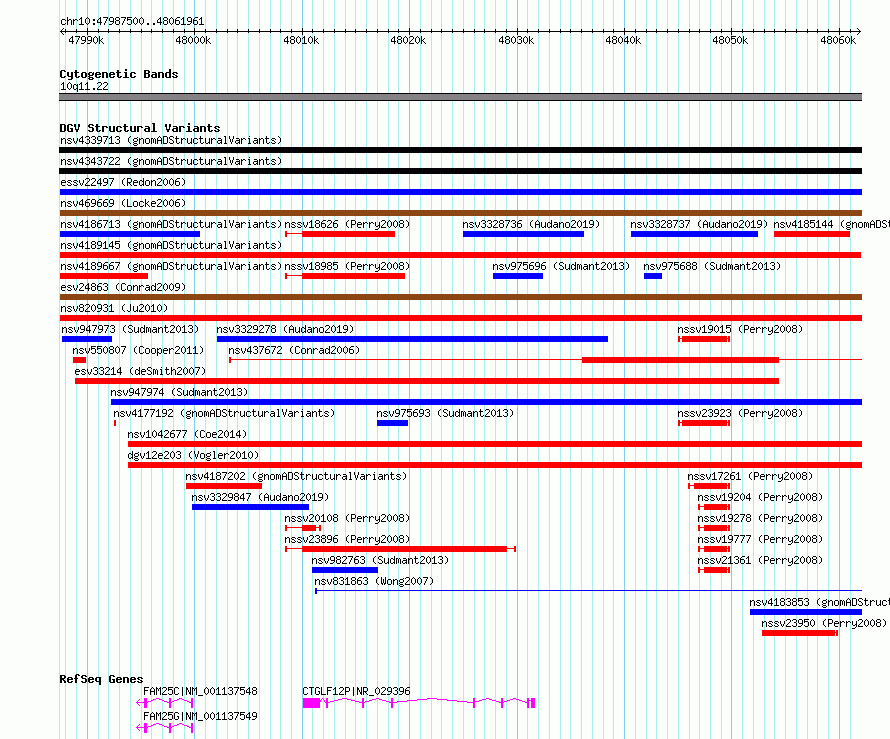Viewport: 890px width, 739px height.
Task: Open nssv19278 (Perry2008) variant
Action: (760, 518)
